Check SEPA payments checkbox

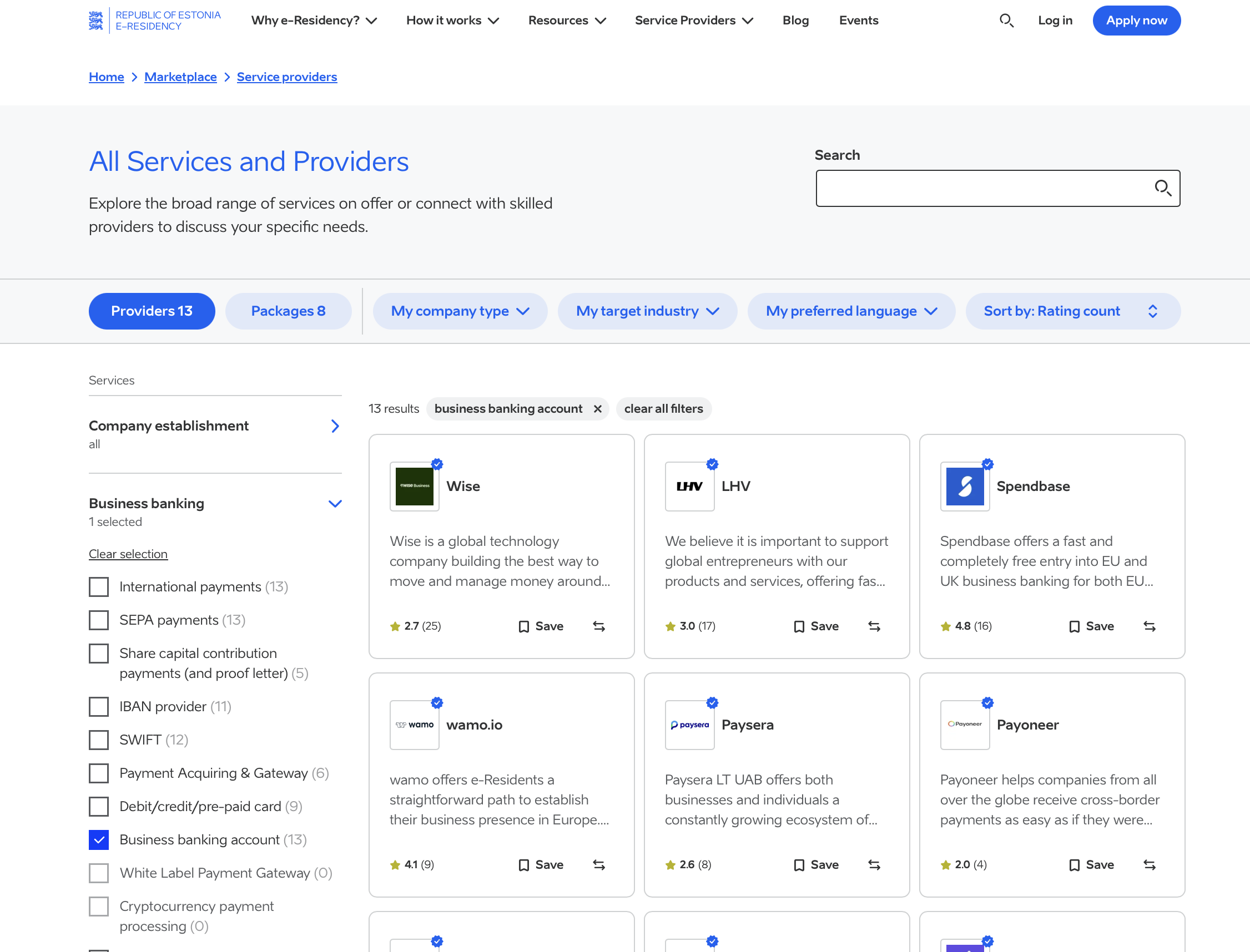99,620
